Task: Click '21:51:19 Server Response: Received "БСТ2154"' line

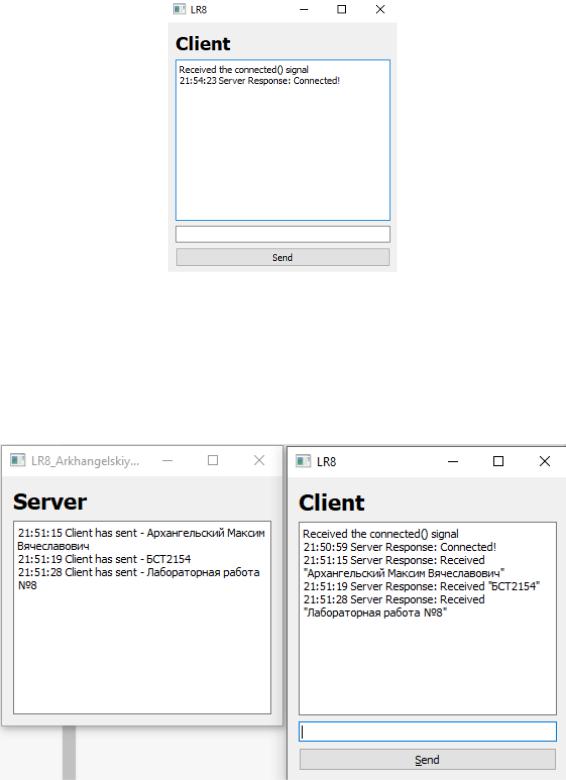Action: (422, 586)
